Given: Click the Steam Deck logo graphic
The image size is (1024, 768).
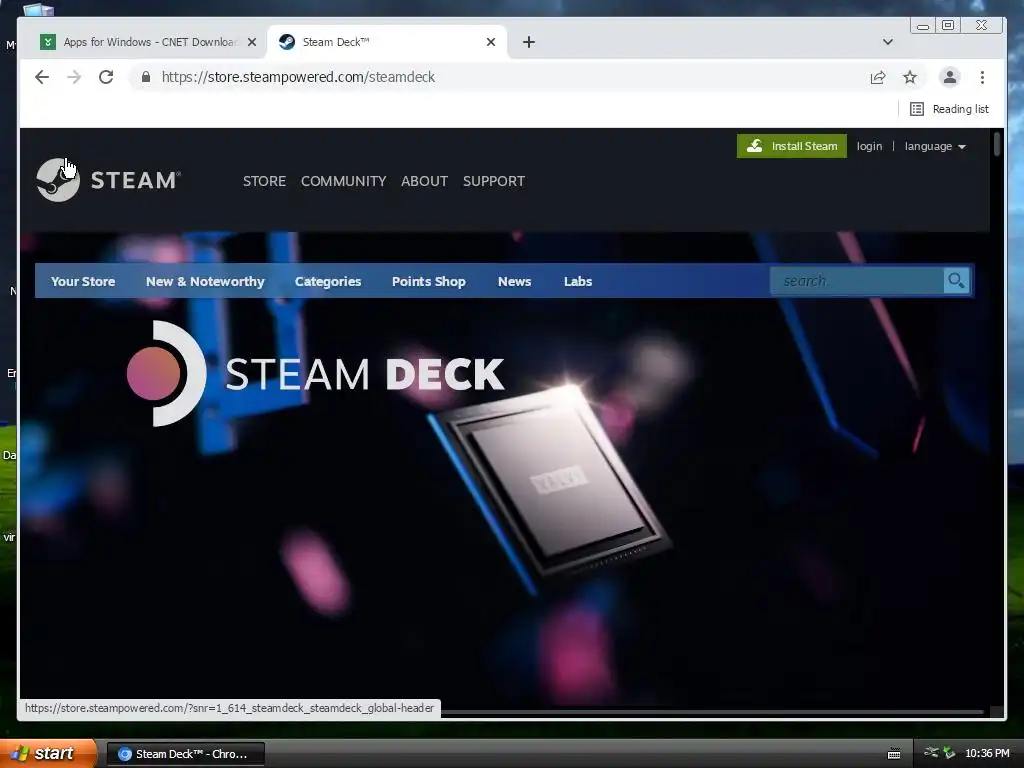Looking at the screenshot, I should (315, 374).
